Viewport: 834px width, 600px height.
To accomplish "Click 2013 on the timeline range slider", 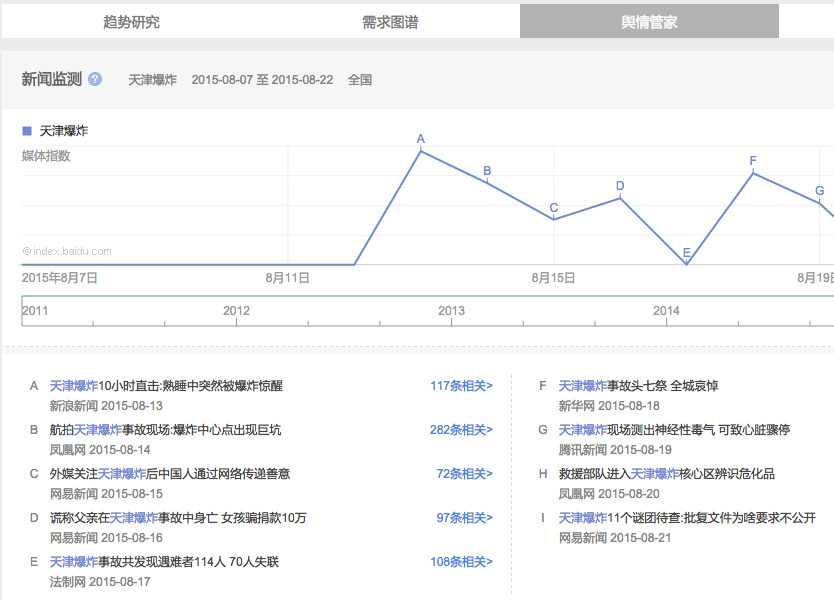I will 451,311.
